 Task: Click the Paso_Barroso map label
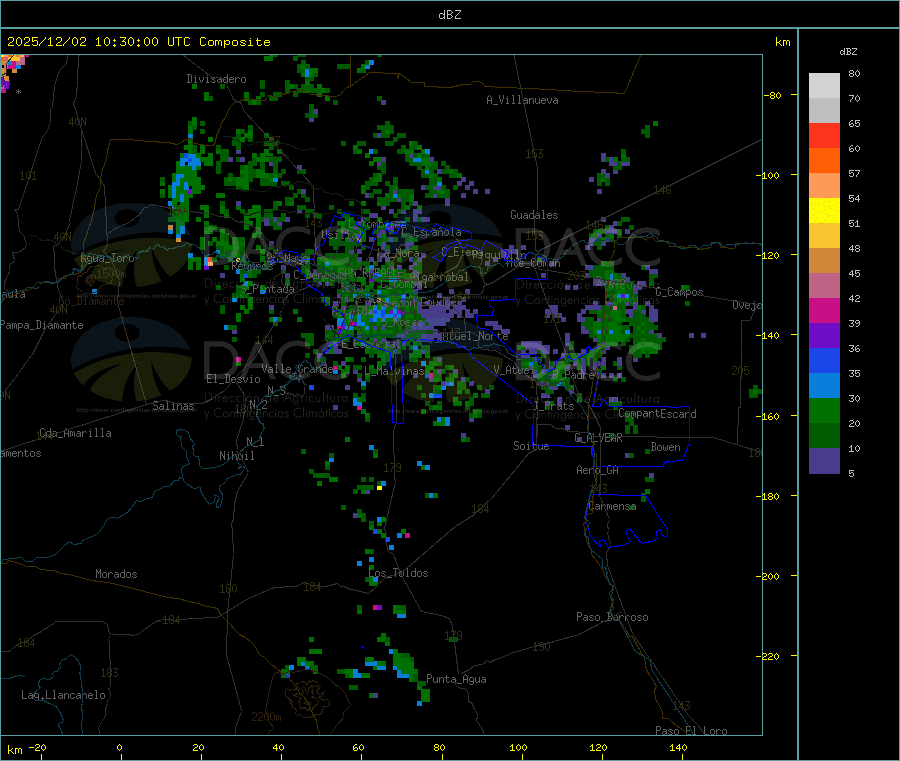tap(612, 617)
